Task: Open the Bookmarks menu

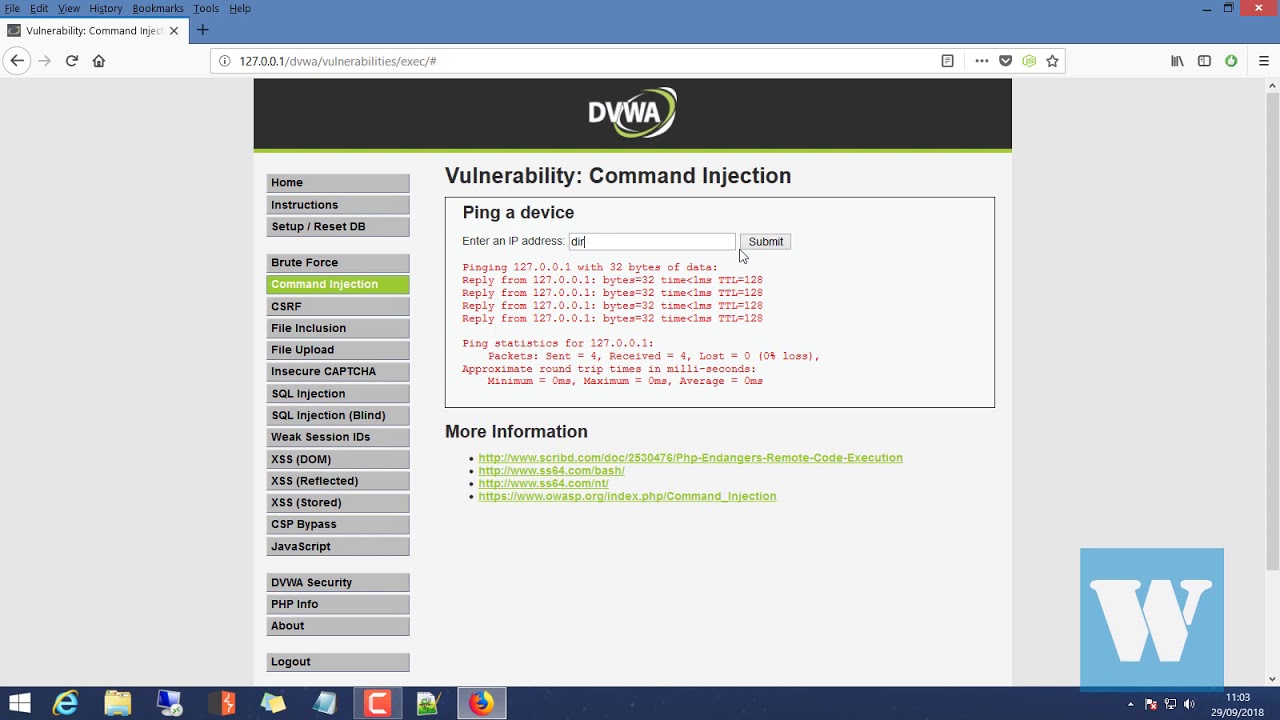Action: click(158, 8)
